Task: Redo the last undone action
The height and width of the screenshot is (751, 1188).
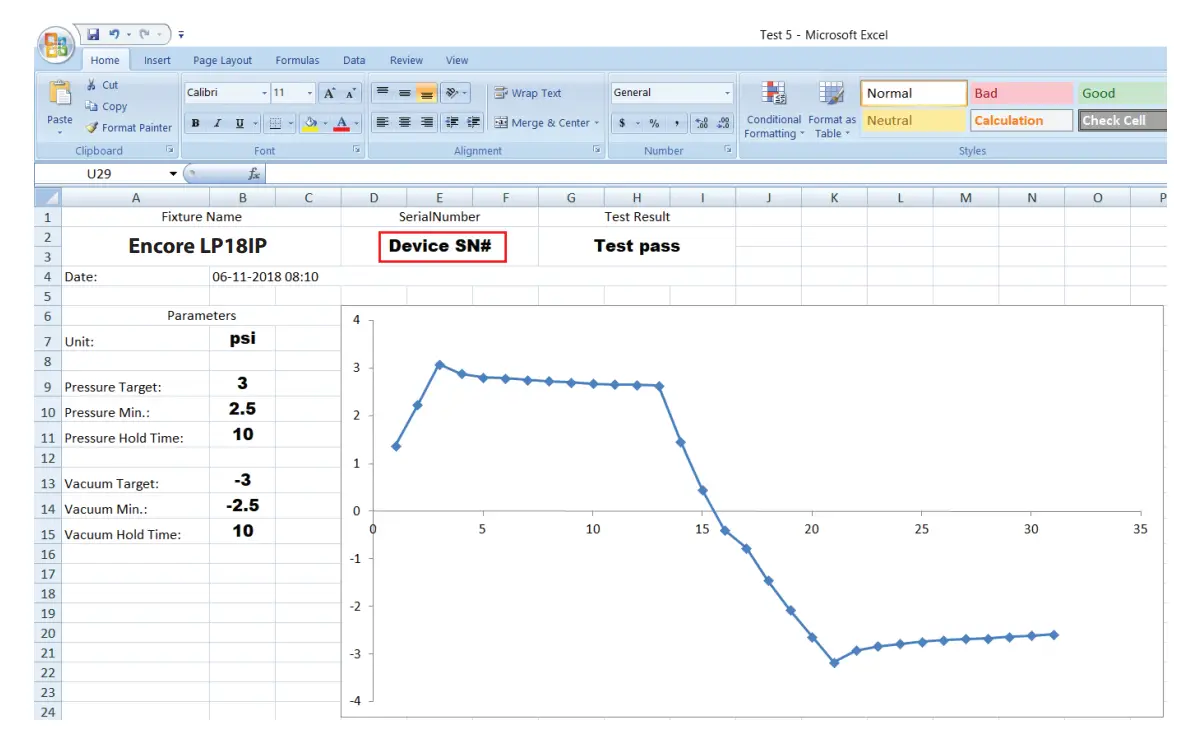Action: pyautogui.click(x=144, y=34)
